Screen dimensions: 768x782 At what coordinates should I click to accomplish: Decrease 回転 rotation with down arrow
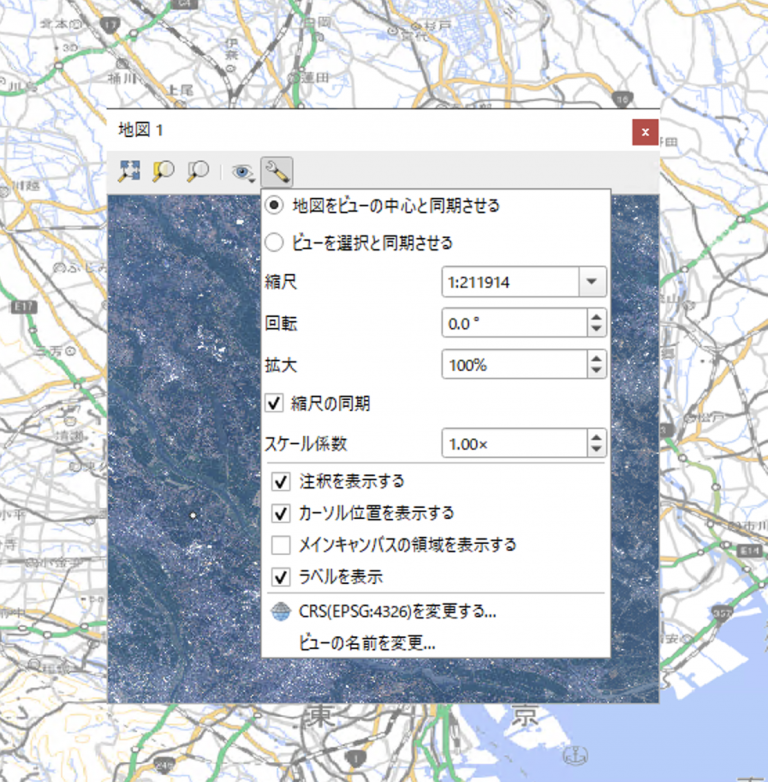click(596, 330)
